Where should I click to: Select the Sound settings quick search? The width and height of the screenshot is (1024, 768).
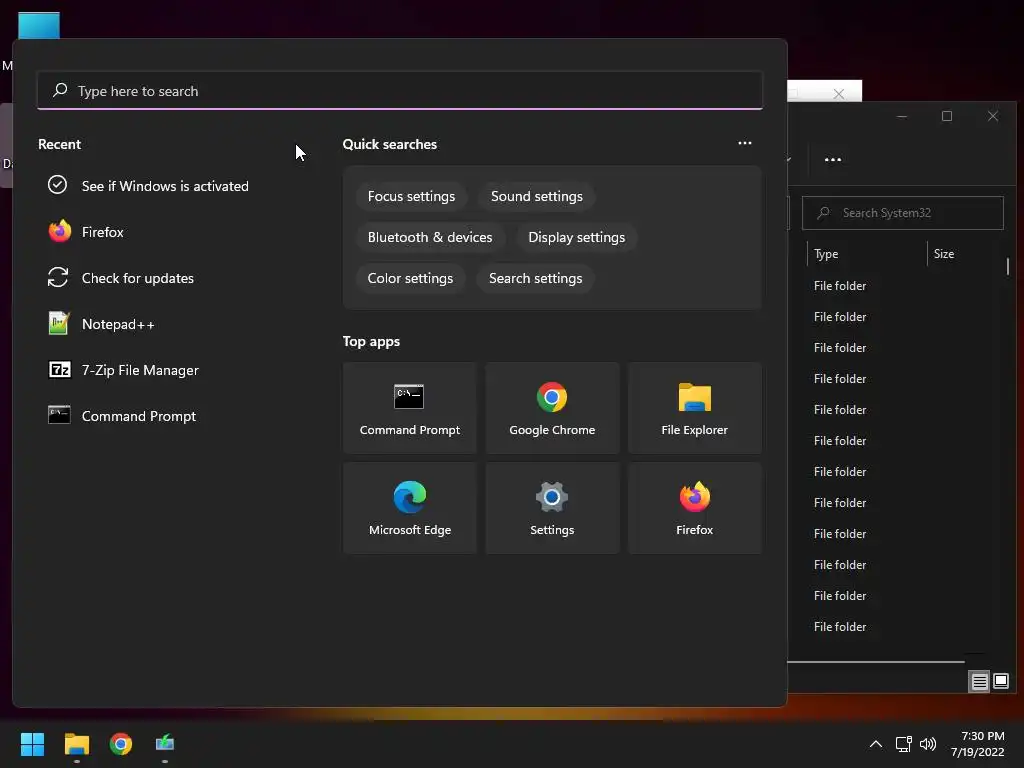pos(537,197)
